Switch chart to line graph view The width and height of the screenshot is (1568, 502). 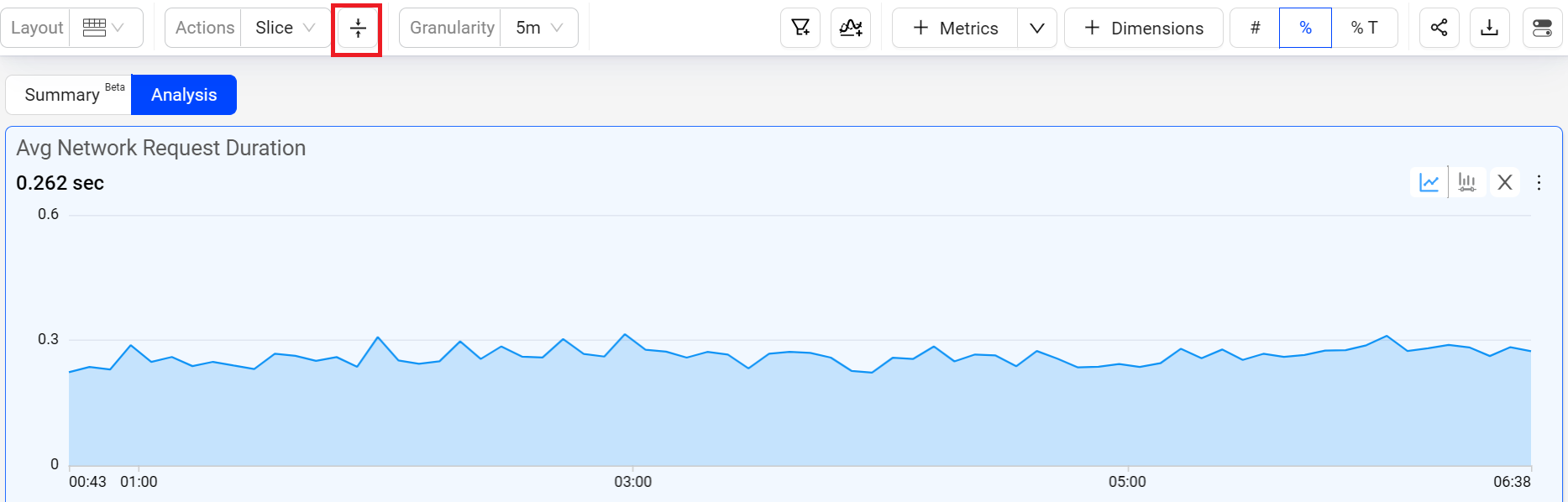pos(1429,182)
